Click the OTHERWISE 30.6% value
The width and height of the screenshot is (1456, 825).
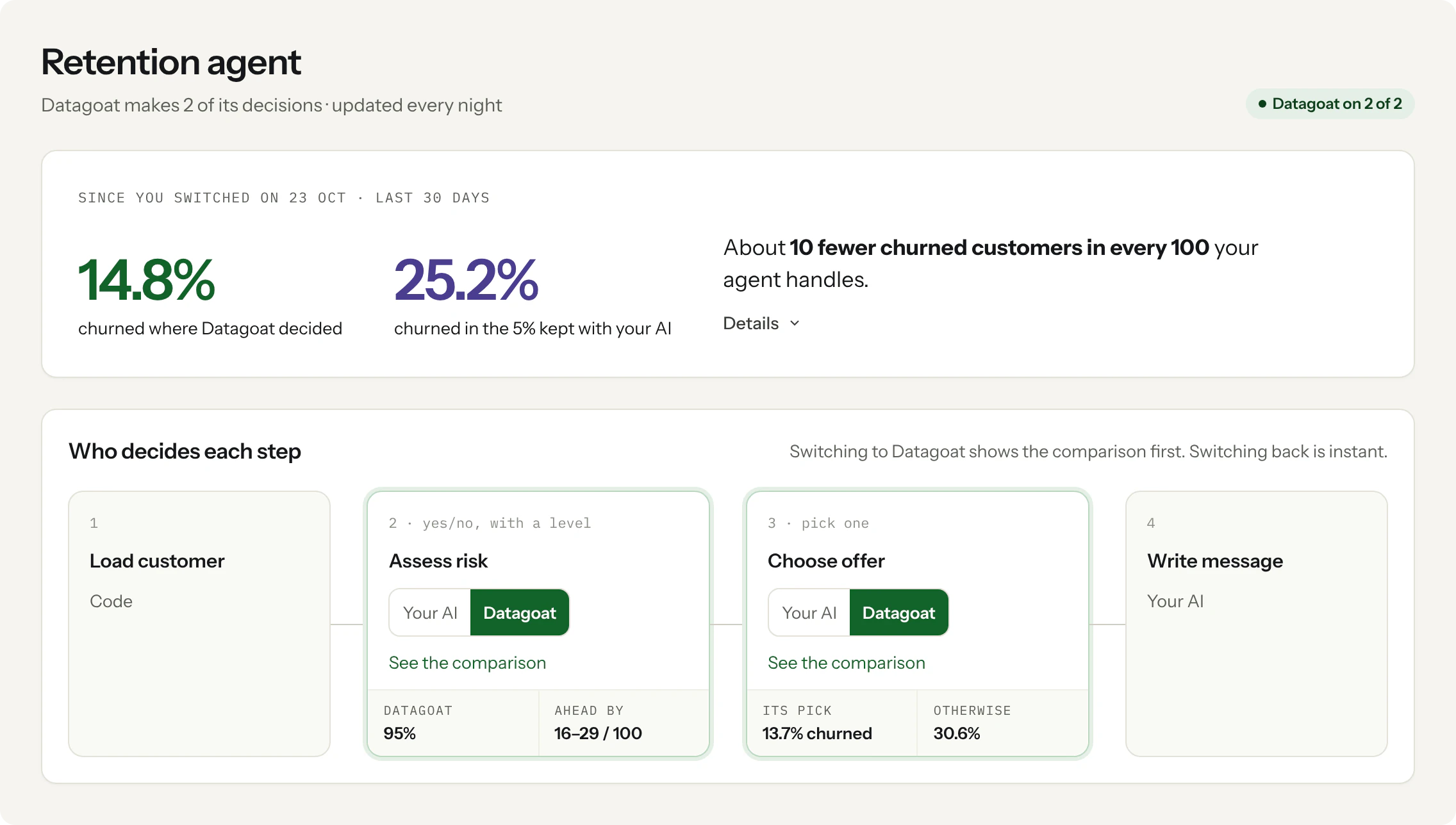tap(957, 733)
